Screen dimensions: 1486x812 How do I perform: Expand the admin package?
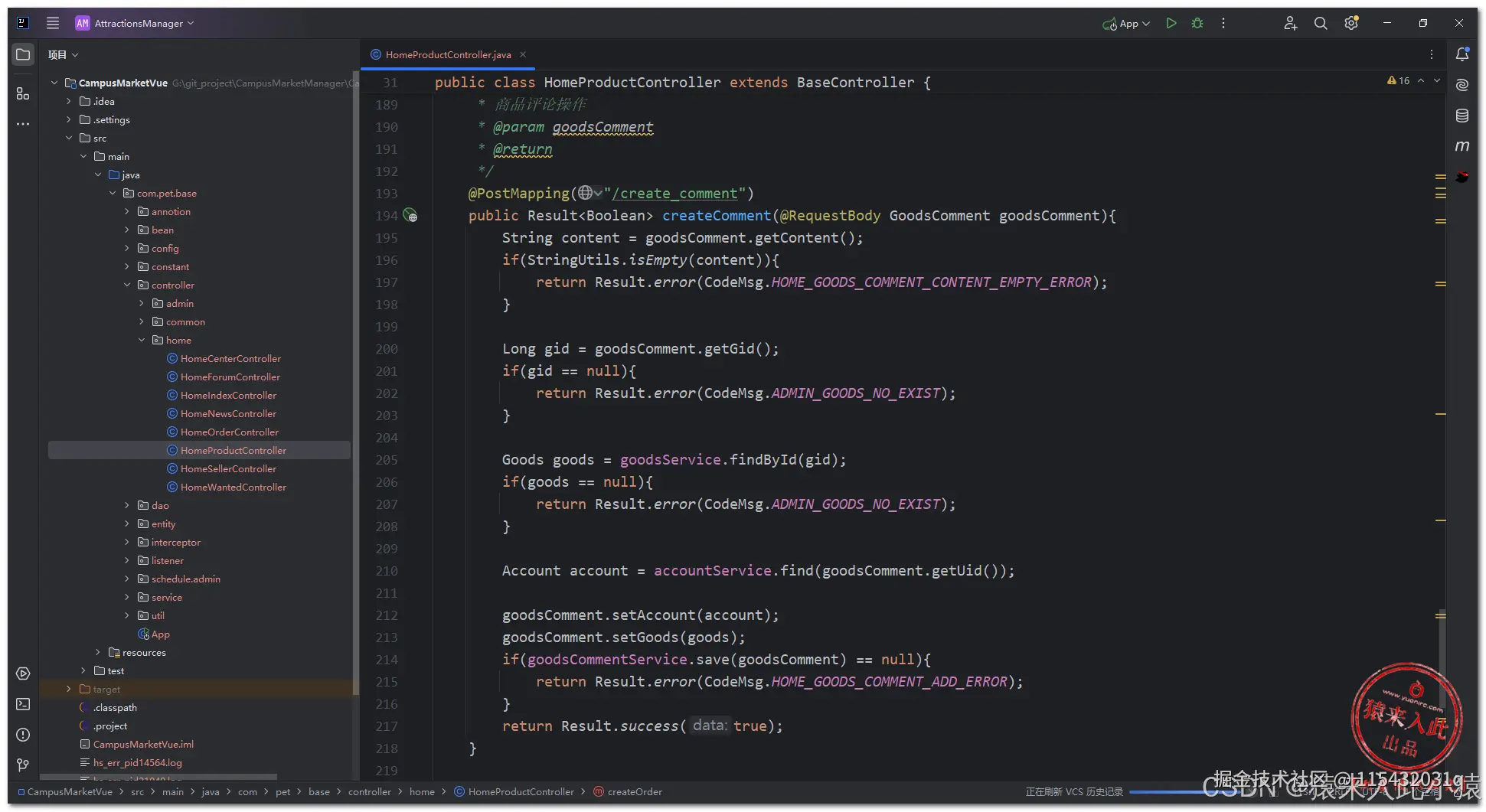click(142, 303)
